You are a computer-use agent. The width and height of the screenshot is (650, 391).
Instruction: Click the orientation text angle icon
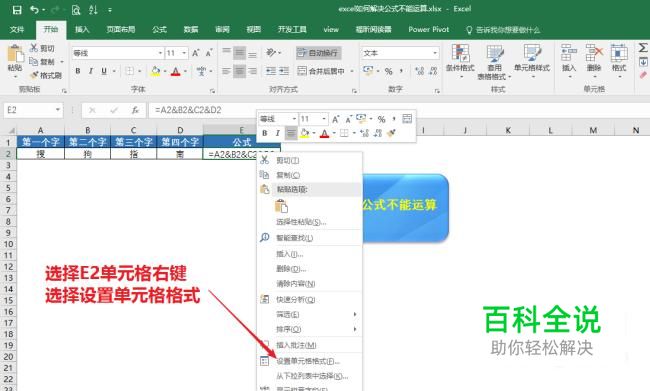click(x=271, y=53)
